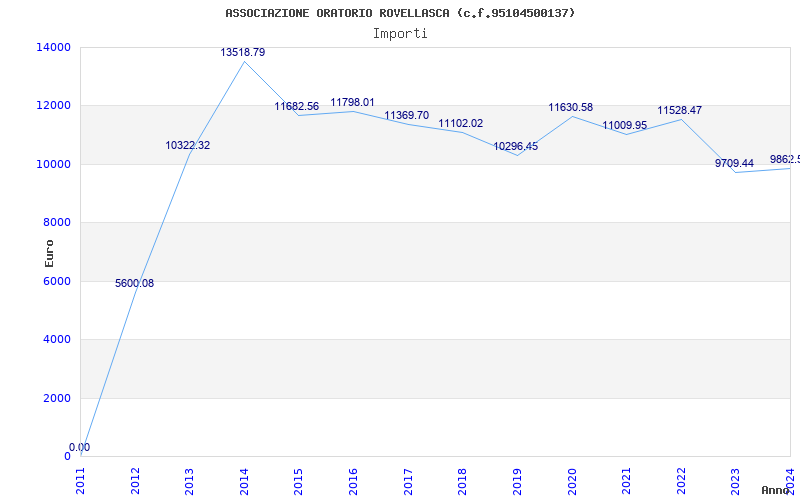Select the 9709.44 data label
Screen dimensions: 800x500
tap(734, 164)
